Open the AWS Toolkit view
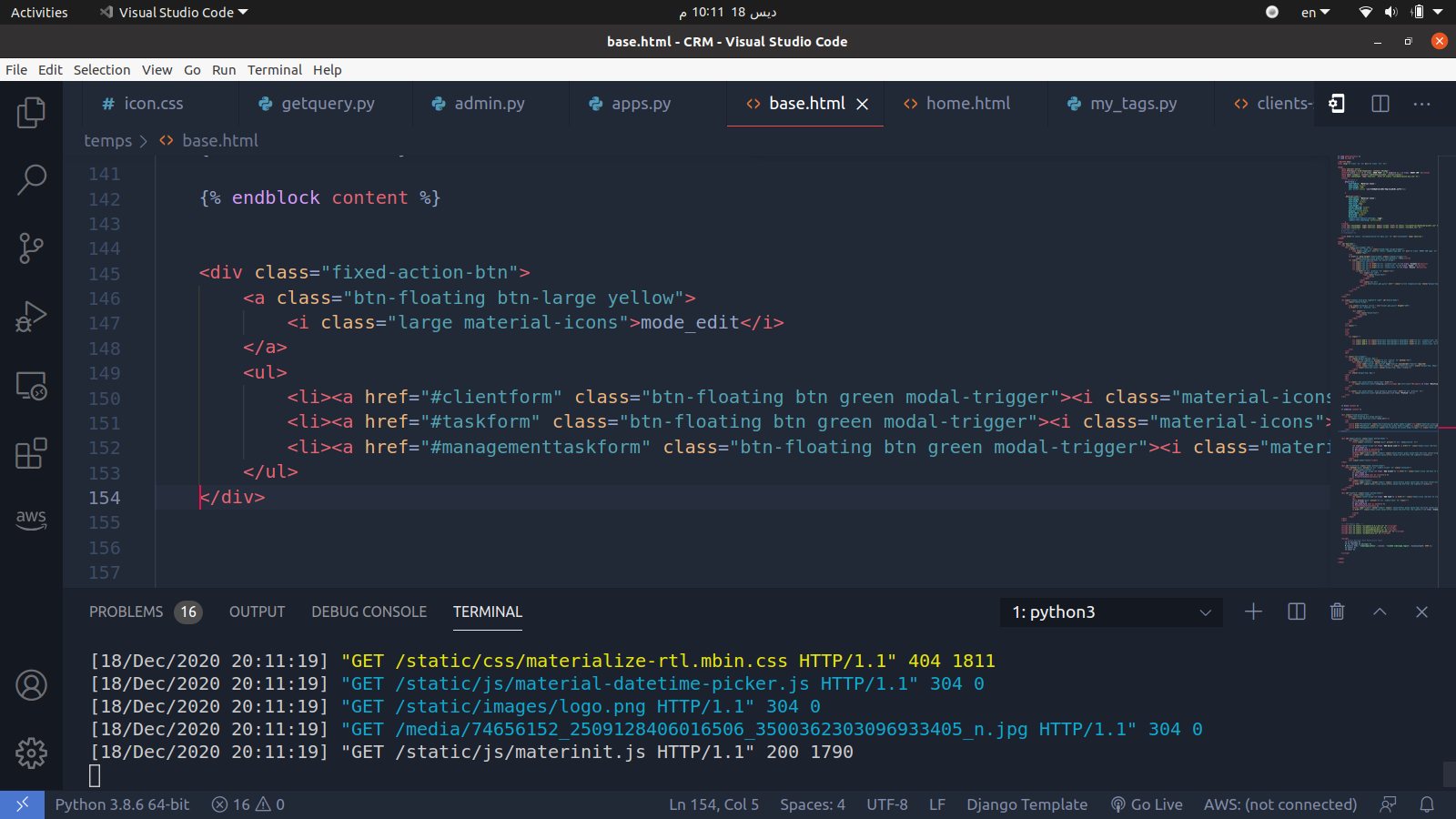 (31, 520)
